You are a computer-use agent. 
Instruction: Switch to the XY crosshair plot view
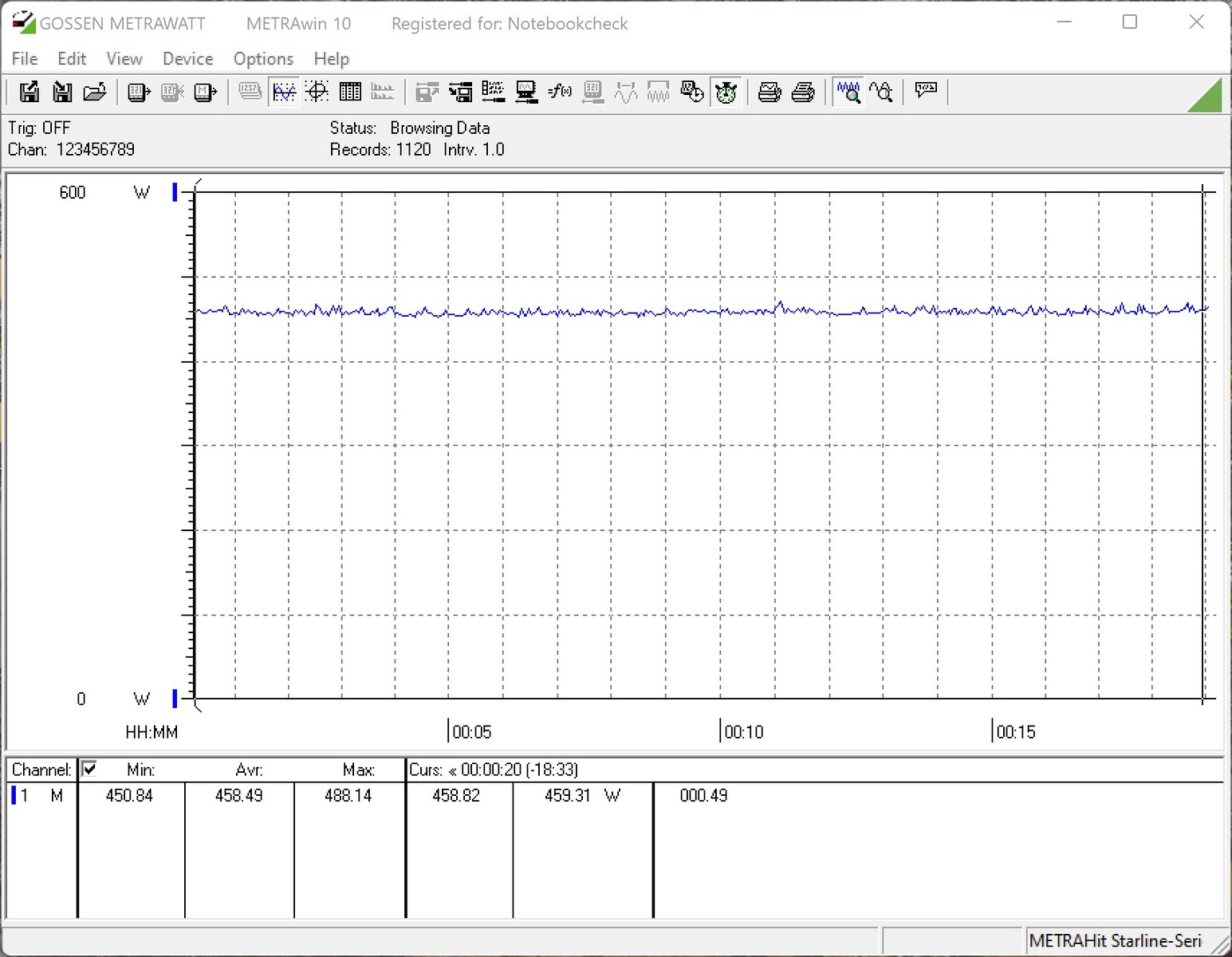click(x=317, y=93)
